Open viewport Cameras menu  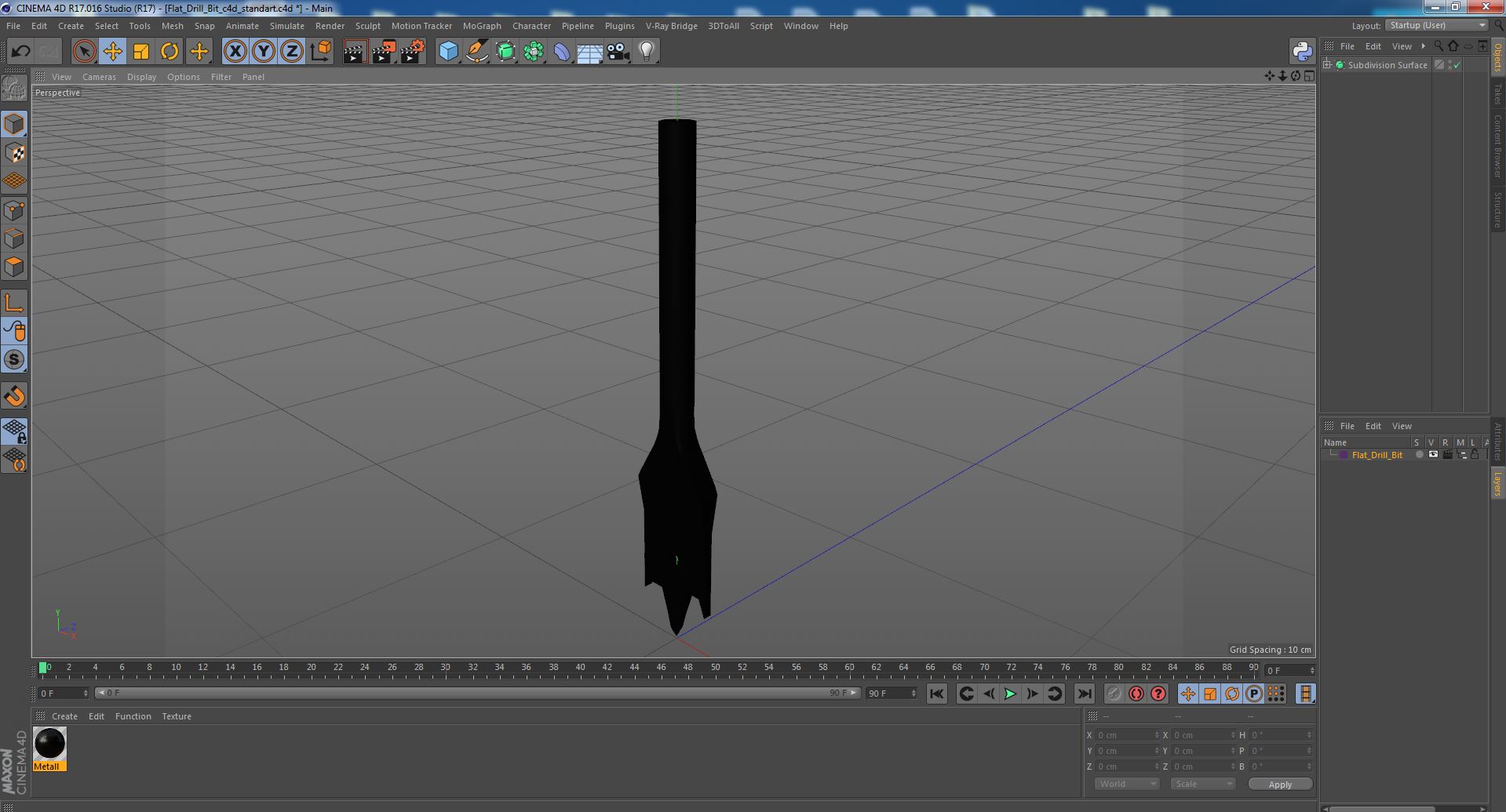(x=99, y=77)
